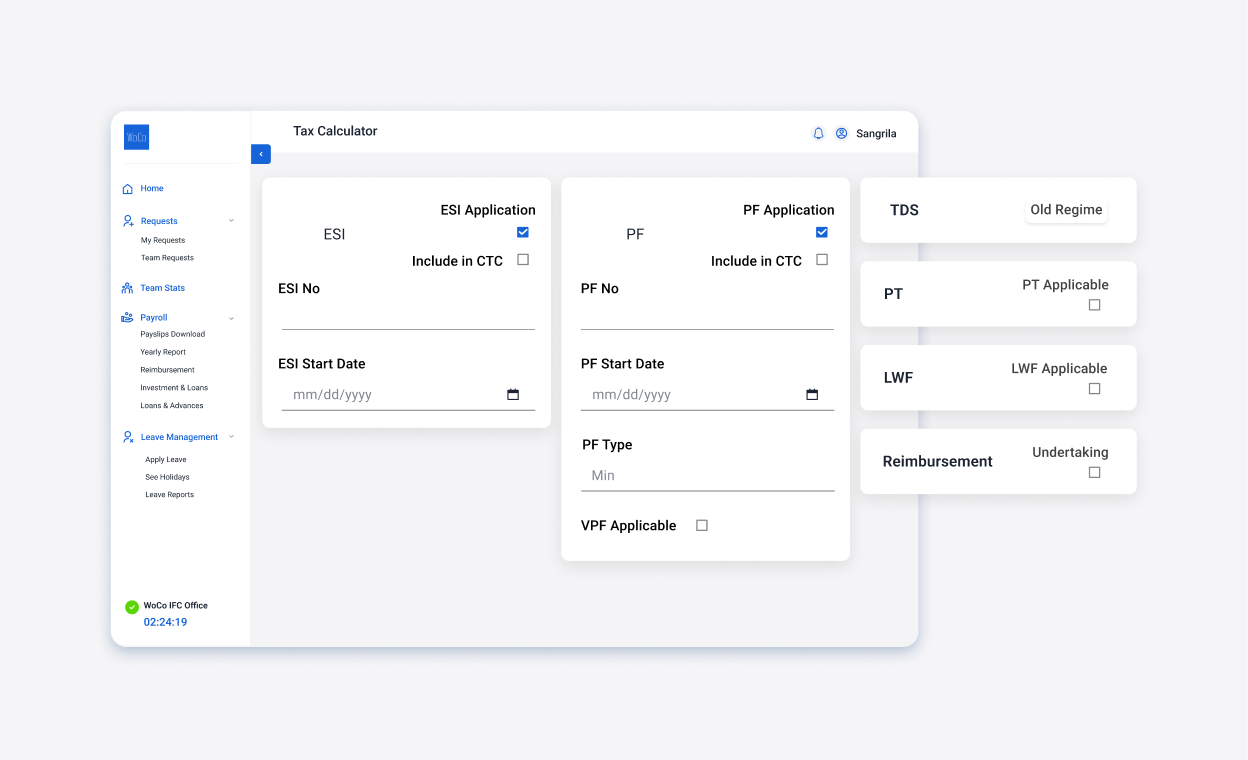The width and height of the screenshot is (1248, 760).
Task: Open Loans & Advances link
Action: click(x=172, y=406)
